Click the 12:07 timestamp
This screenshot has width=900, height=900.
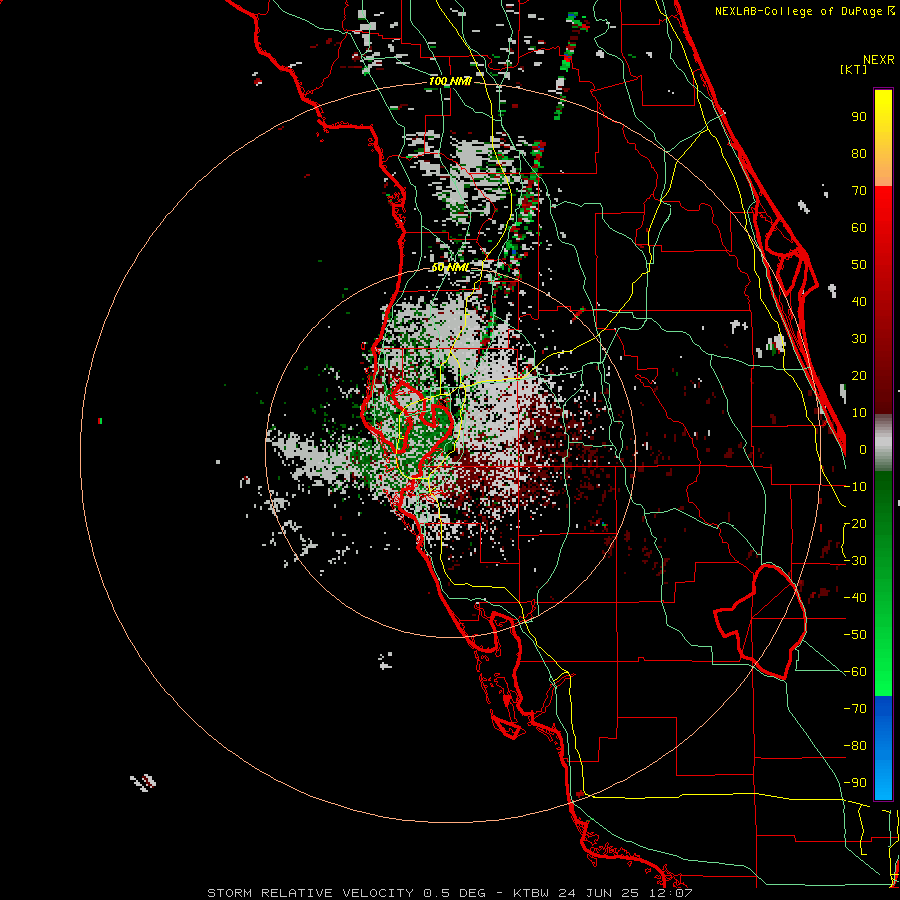(673, 893)
